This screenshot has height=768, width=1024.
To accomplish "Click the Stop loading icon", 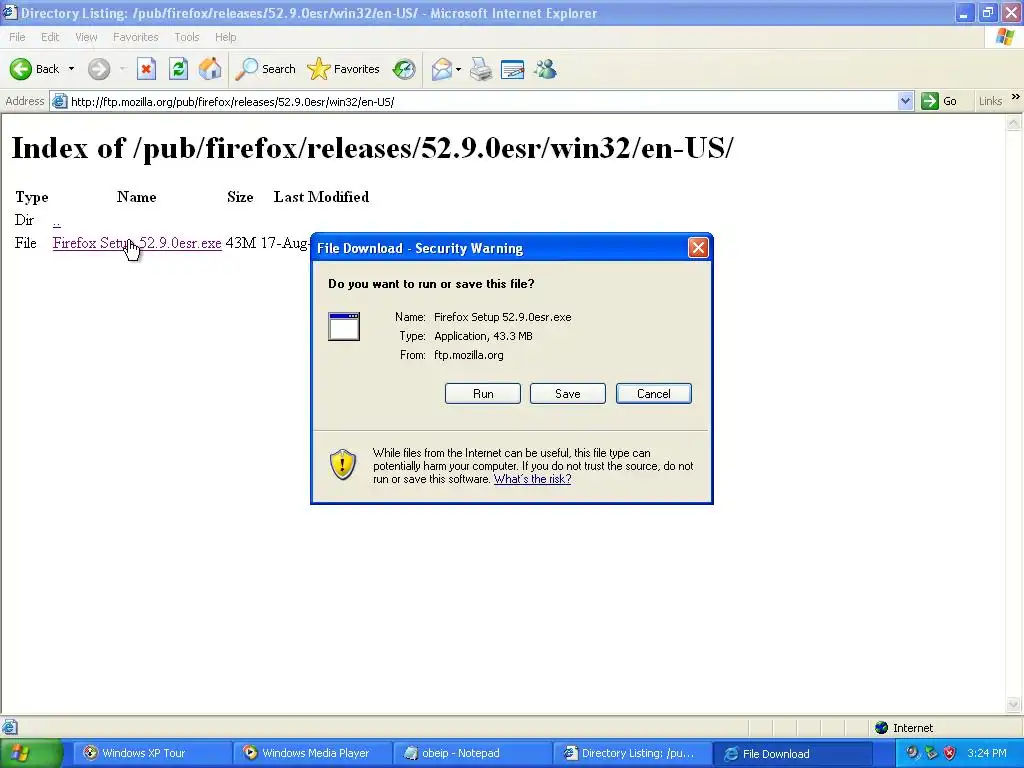I will (146, 69).
